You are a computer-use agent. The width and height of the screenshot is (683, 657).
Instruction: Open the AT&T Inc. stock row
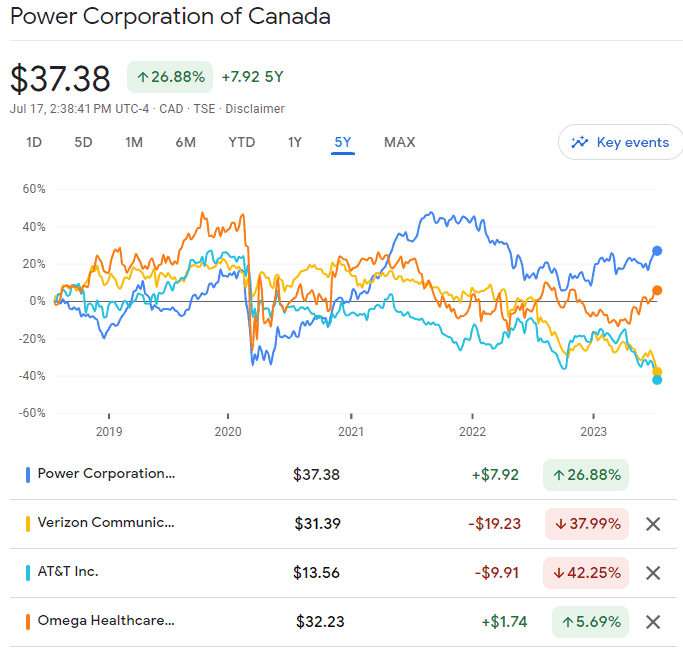click(x=68, y=572)
